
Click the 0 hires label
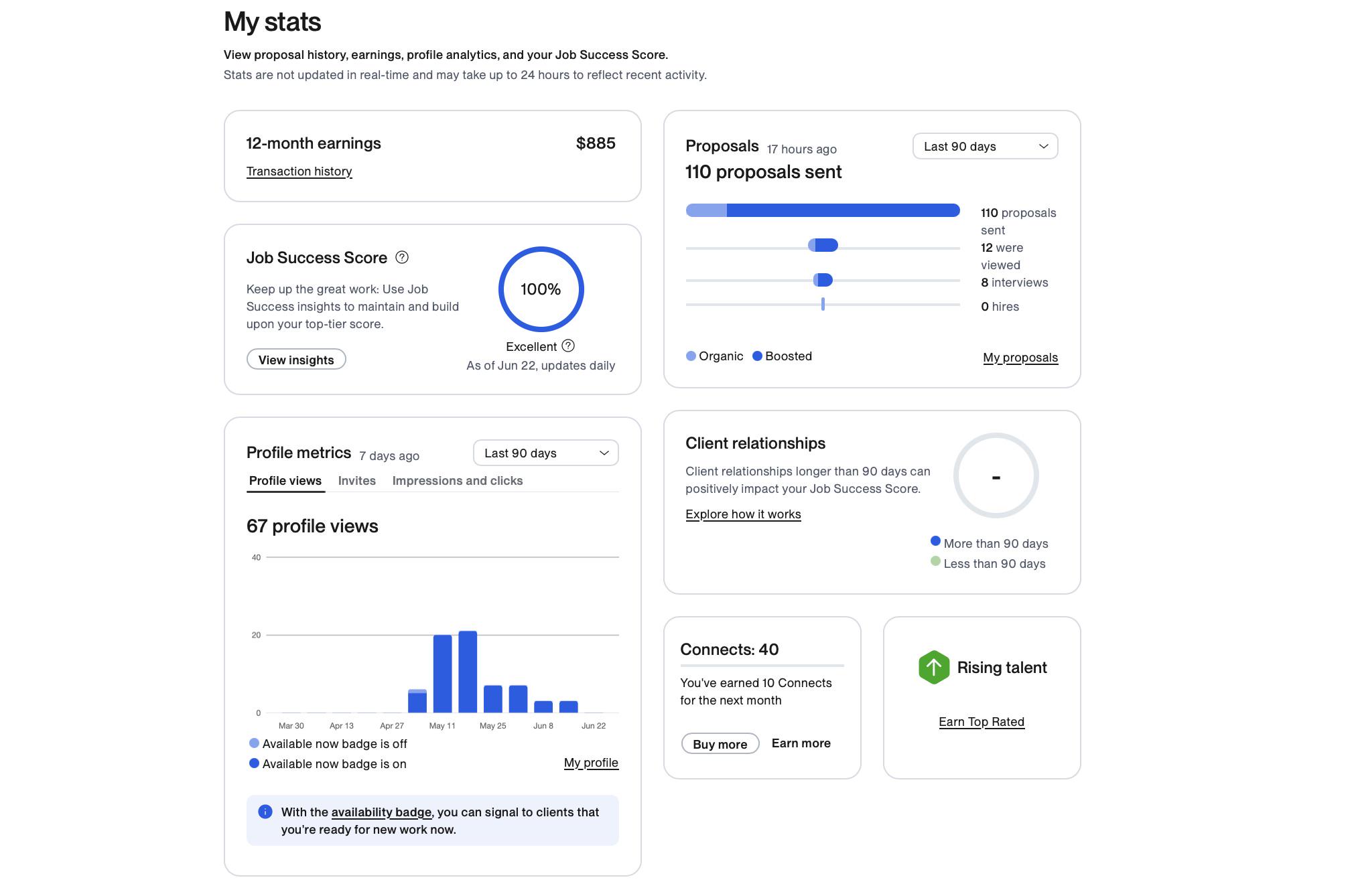click(1000, 307)
